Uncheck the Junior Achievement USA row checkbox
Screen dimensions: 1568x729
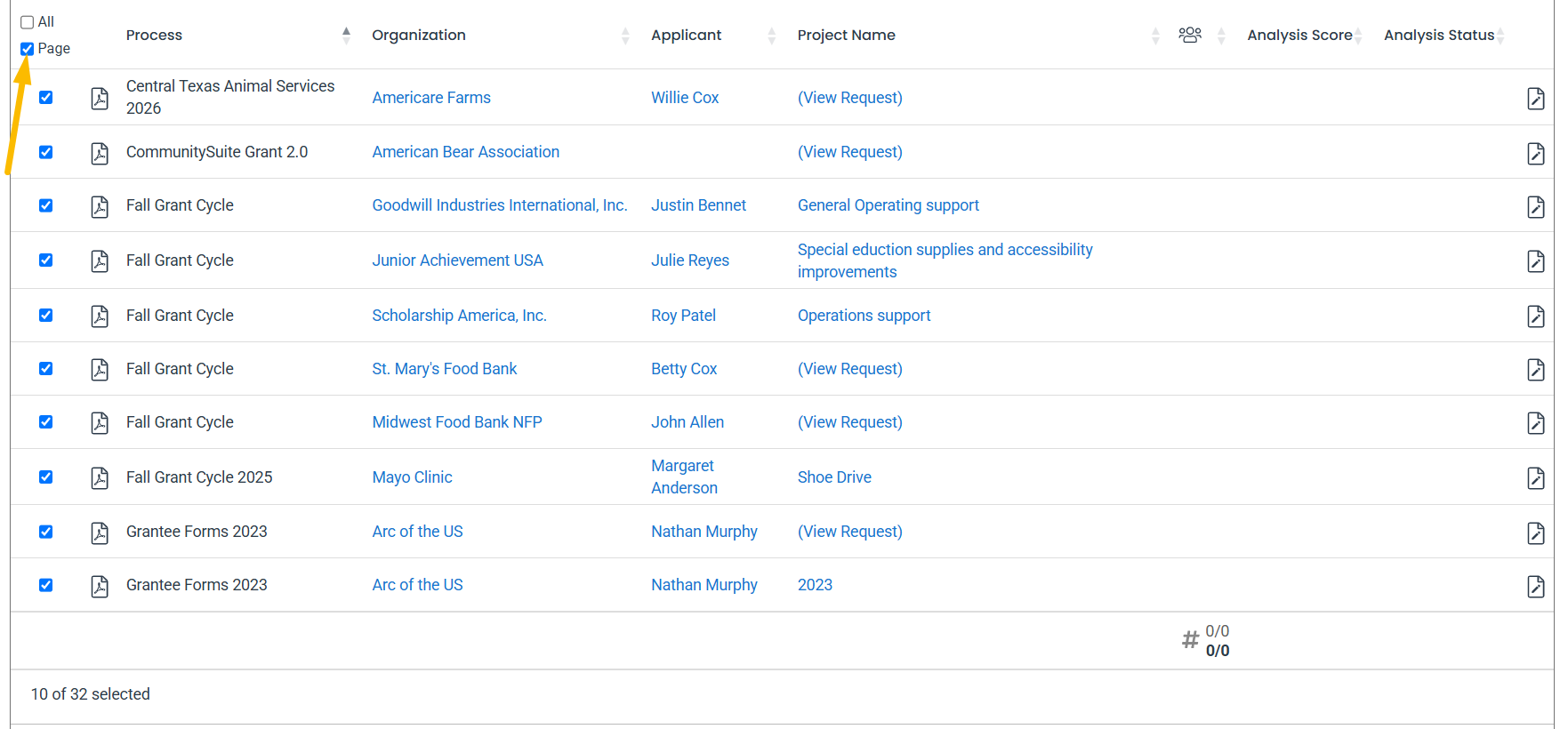point(46,260)
